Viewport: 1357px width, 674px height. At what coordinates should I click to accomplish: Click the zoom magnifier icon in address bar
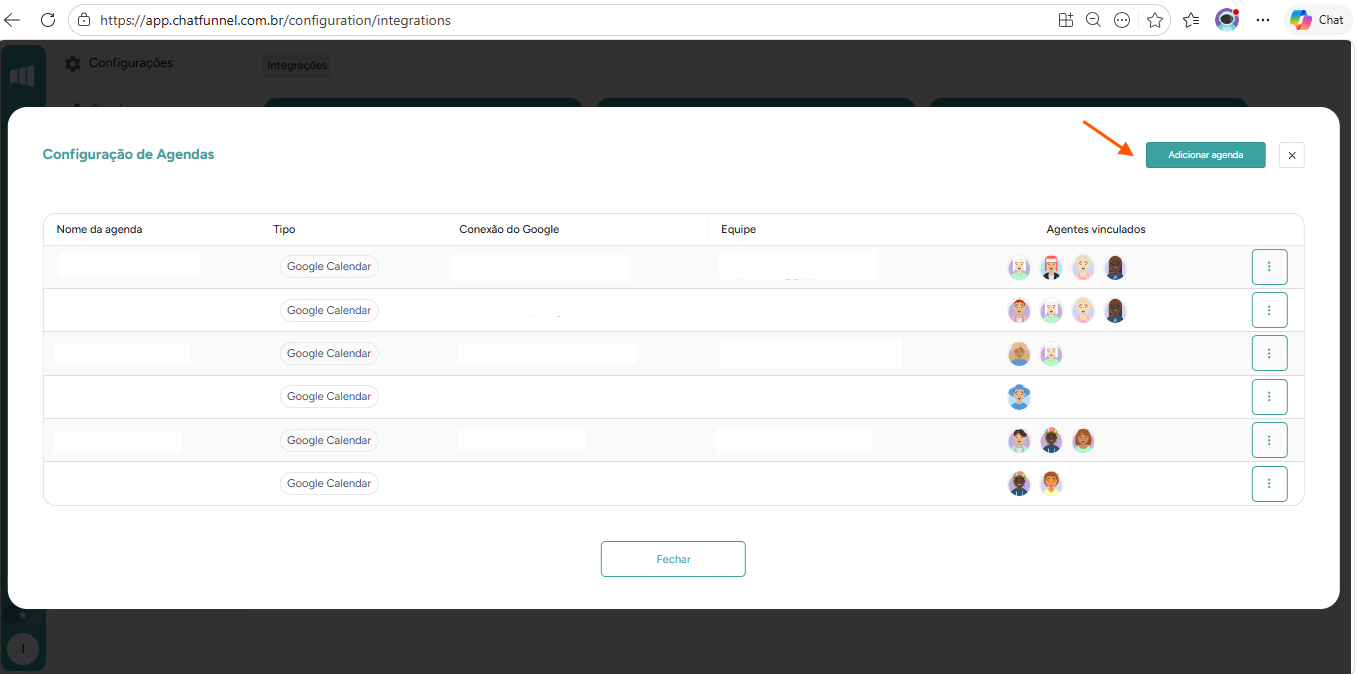click(x=1093, y=20)
